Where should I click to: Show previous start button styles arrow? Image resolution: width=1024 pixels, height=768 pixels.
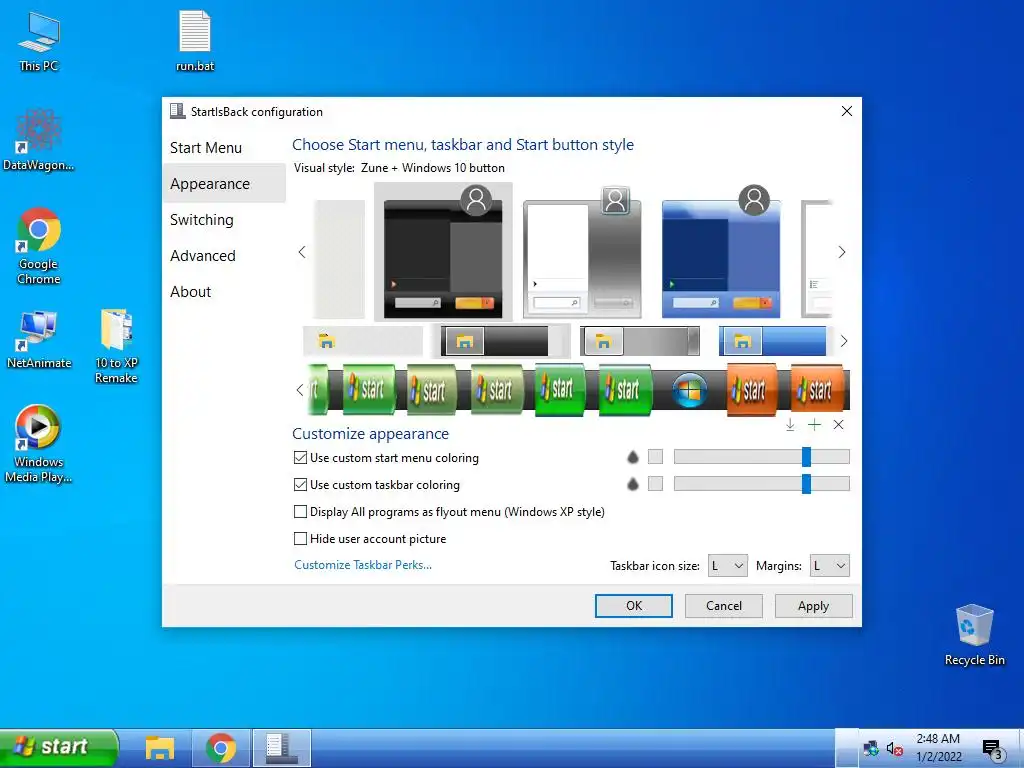pos(300,390)
